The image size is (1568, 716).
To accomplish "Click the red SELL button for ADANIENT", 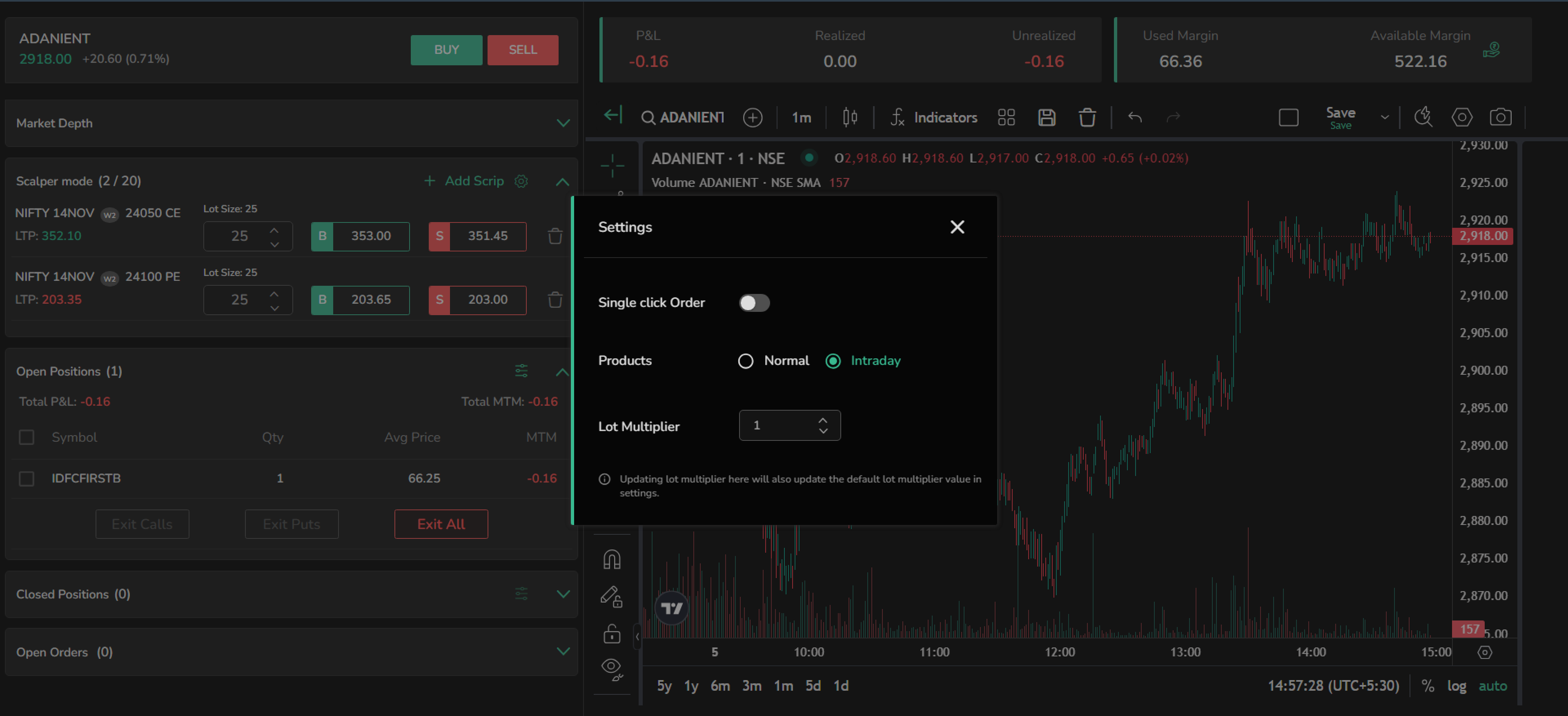I will [x=522, y=50].
